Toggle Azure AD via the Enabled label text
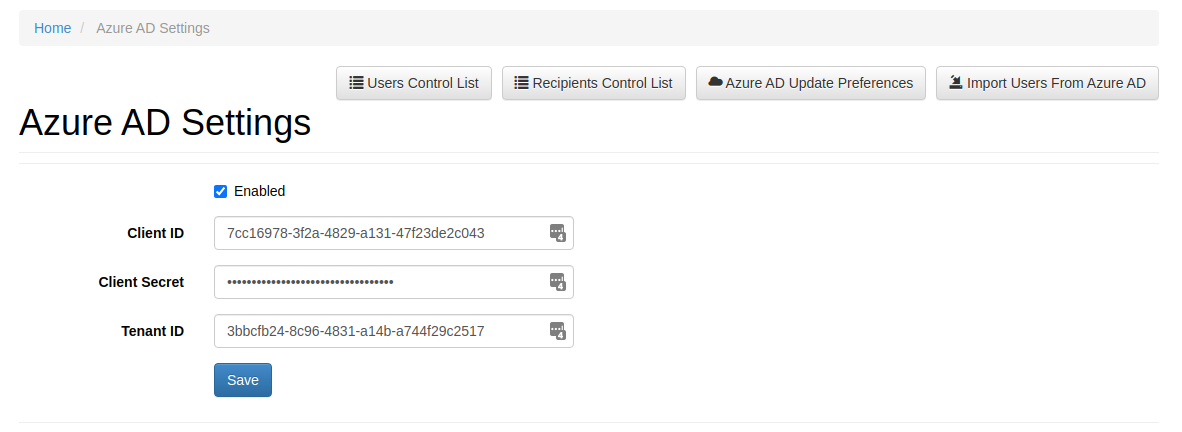This screenshot has width=1182, height=432. 259,191
